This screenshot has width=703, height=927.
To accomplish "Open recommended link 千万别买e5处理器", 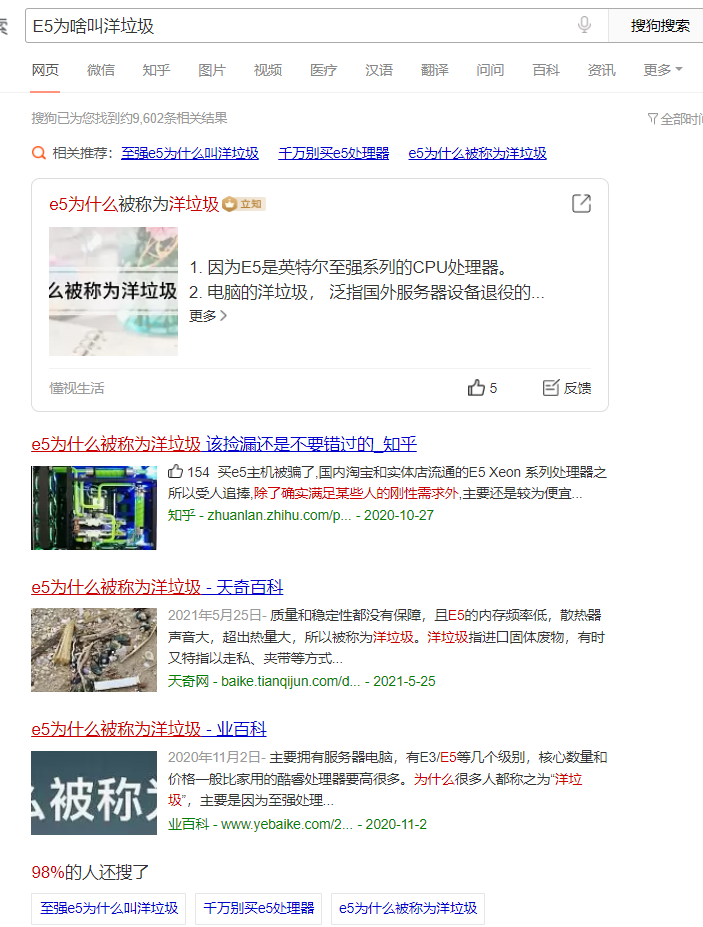I will 333,153.
